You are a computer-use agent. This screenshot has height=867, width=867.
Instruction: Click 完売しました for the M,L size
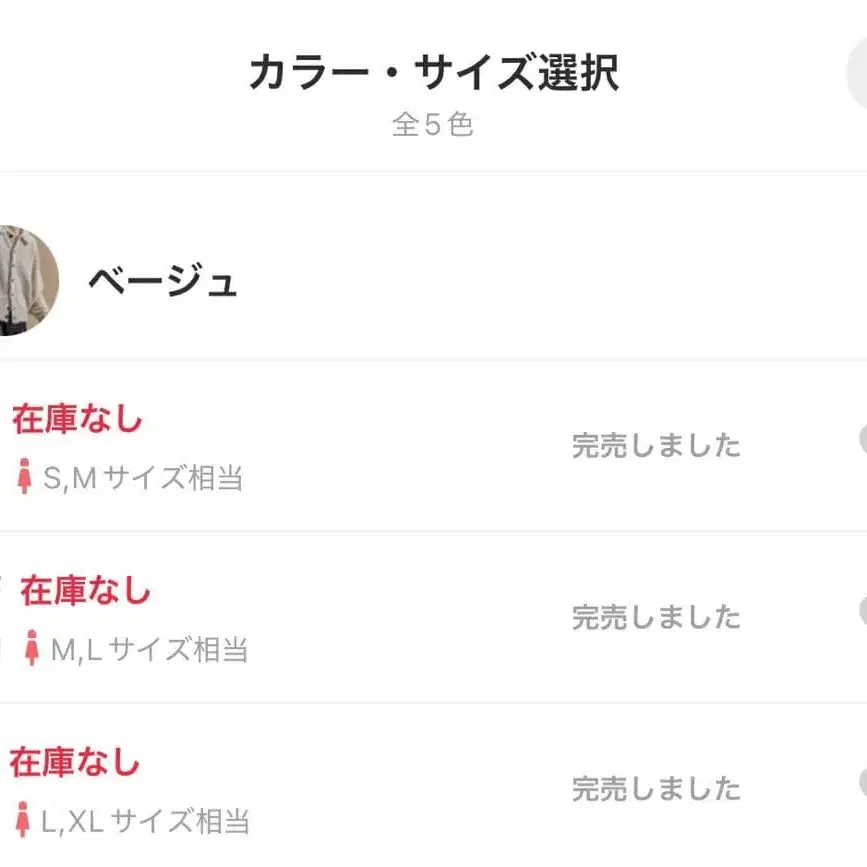click(x=656, y=617)
